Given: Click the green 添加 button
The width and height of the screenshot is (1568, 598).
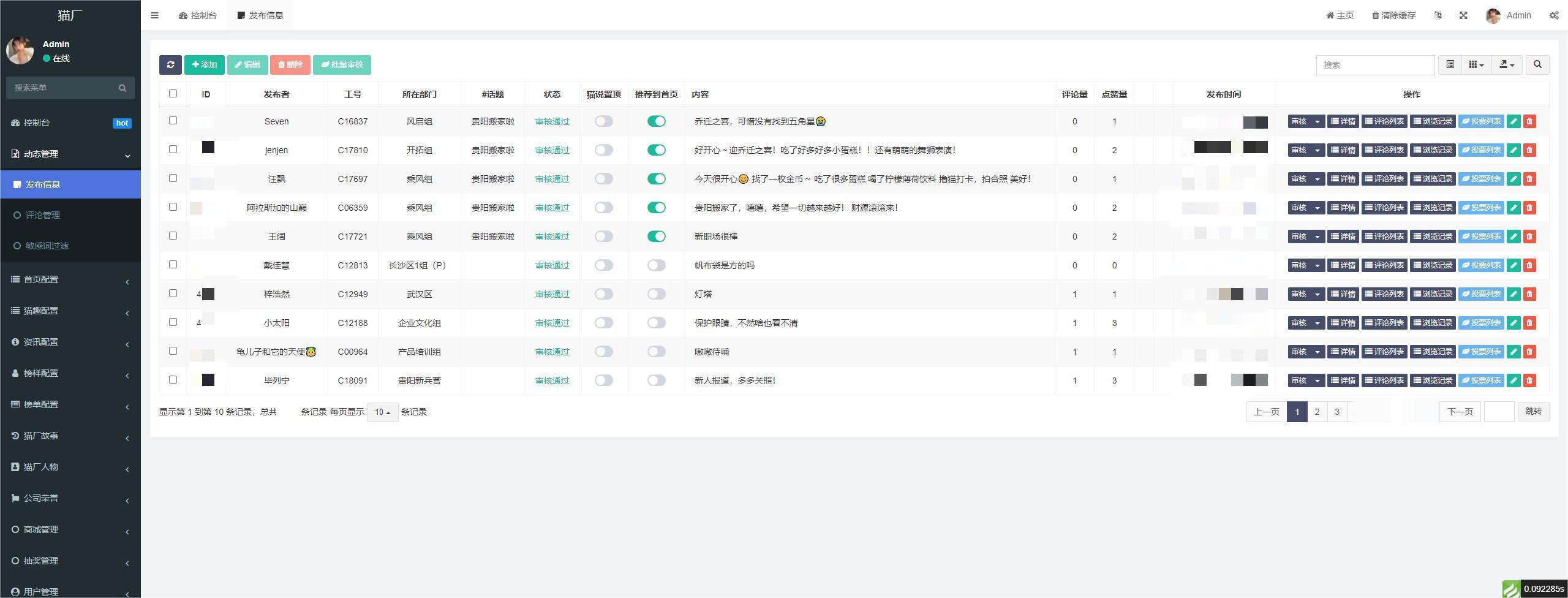Looking at the screenshot, I should 205,65.
